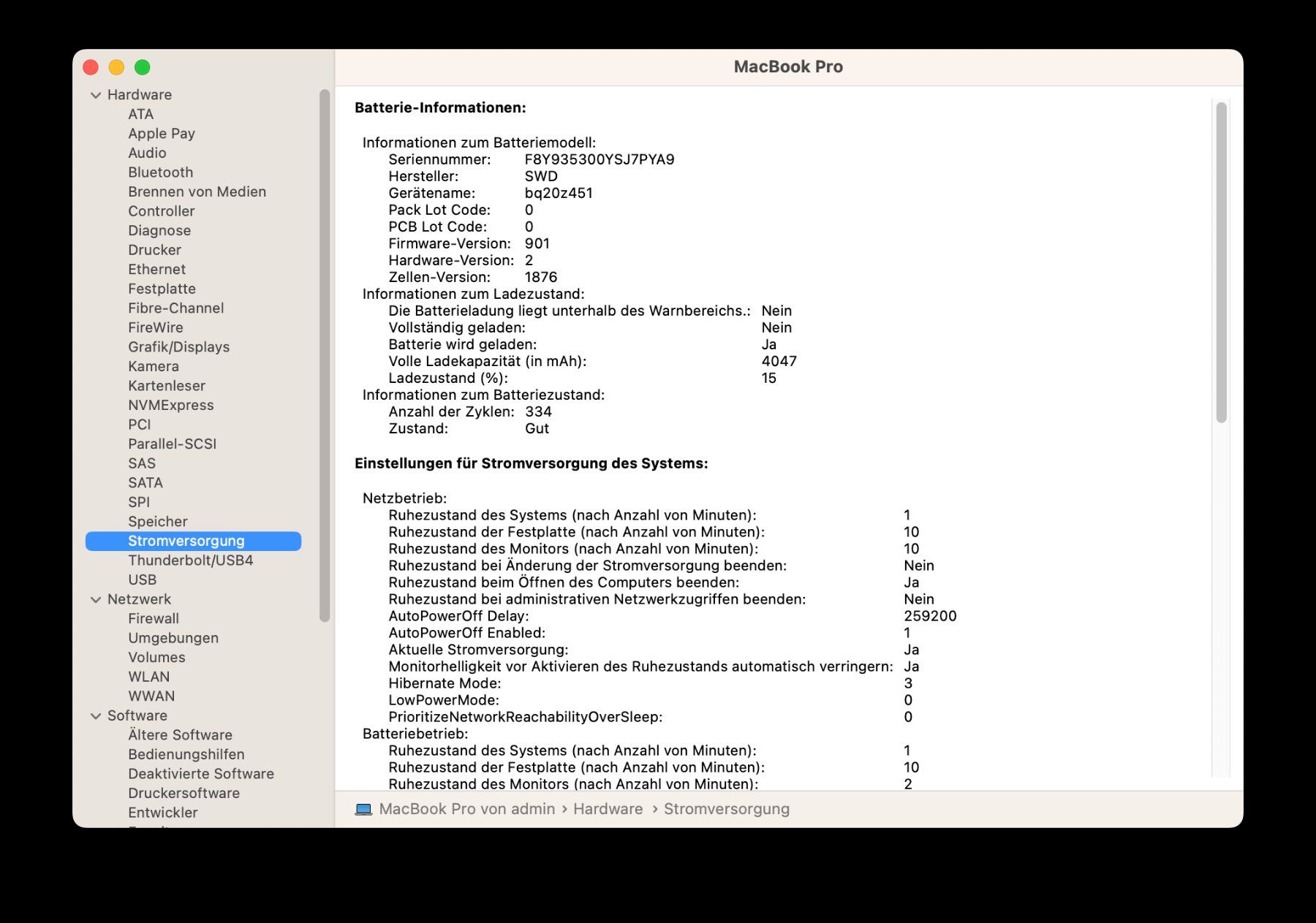Image resolution: width=1316 pixels, height=923 pixels.
Task: Click Stromversorgung in the path bar
Action: [727, 809]
